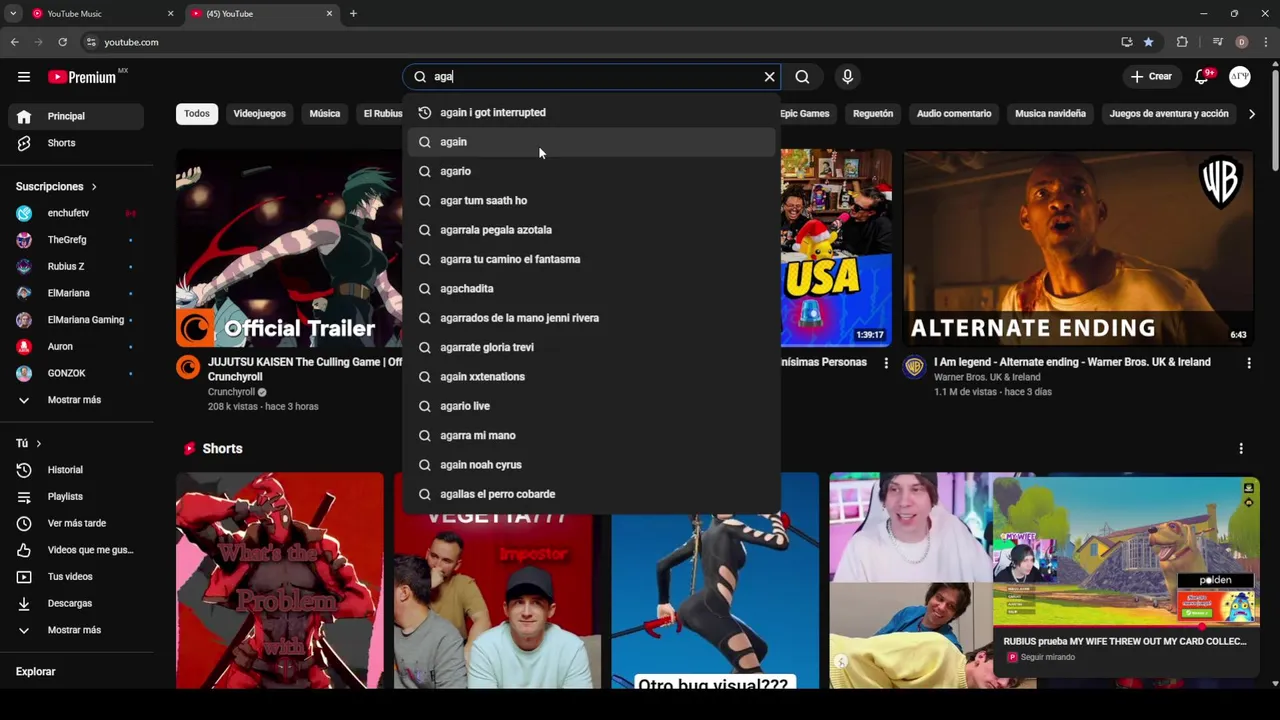
Task: Go back with the browser back arrow
Action: [14, 42]
